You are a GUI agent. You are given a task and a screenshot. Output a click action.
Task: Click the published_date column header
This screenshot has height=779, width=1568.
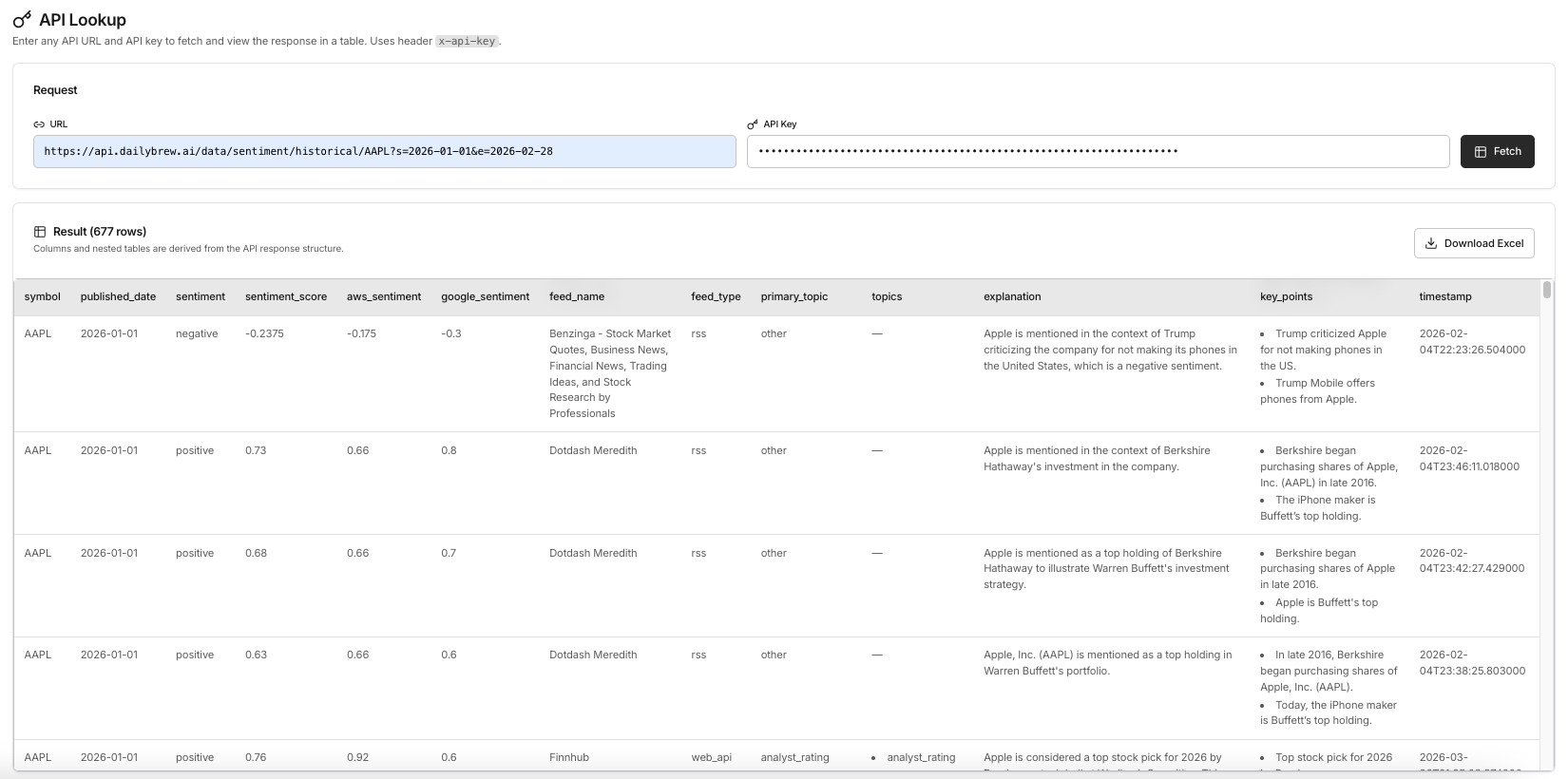coord(118,296)
